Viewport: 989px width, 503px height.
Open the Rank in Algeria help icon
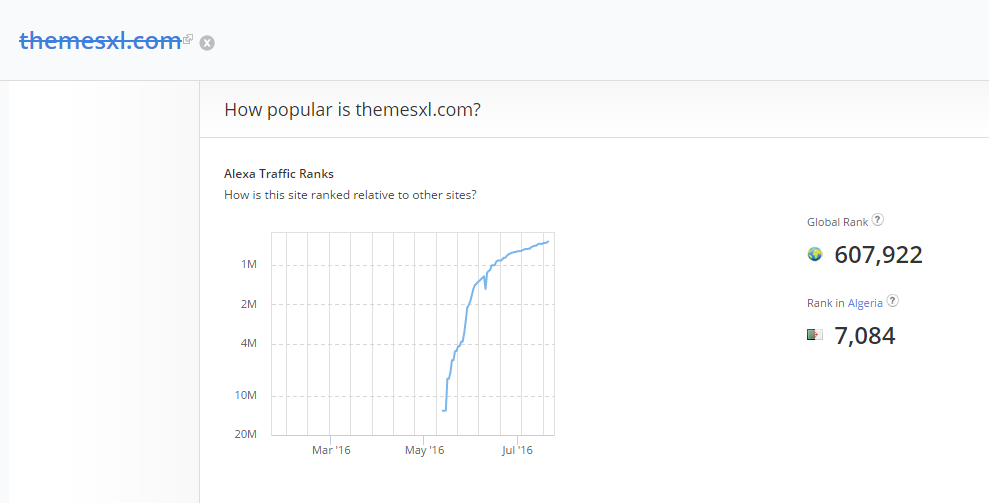tap(893, 300)
